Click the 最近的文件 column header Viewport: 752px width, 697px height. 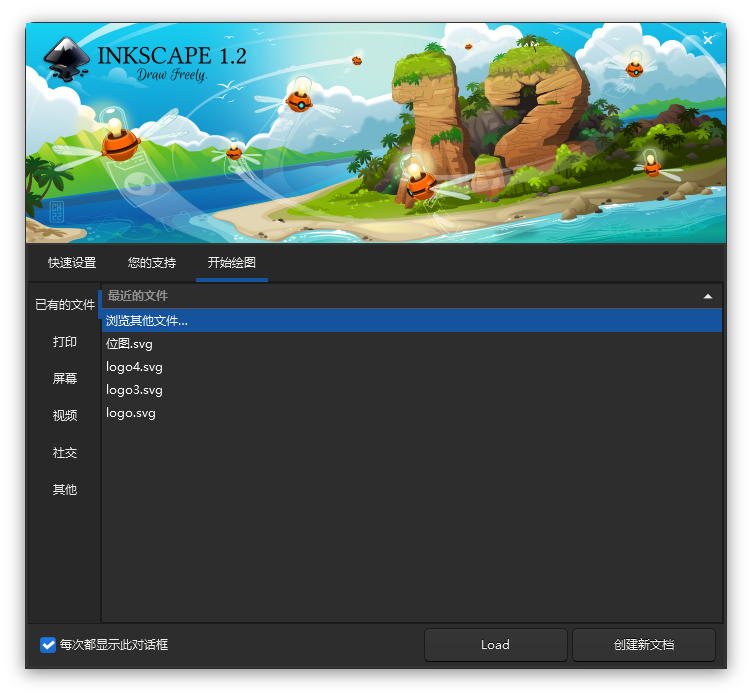tap(412, 296)
